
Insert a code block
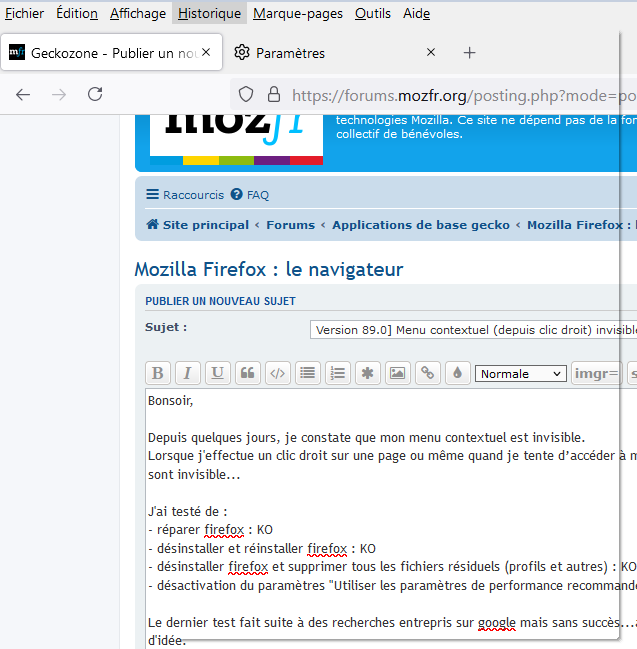(277, 373)
